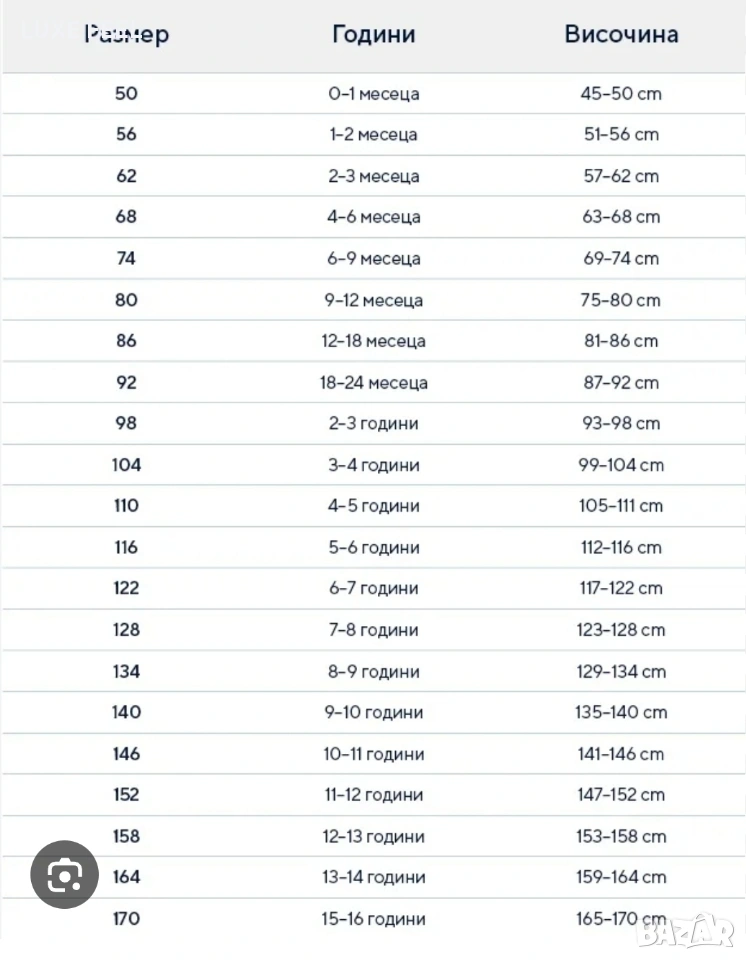Click the Размер column header

click(x=127, y=35)
